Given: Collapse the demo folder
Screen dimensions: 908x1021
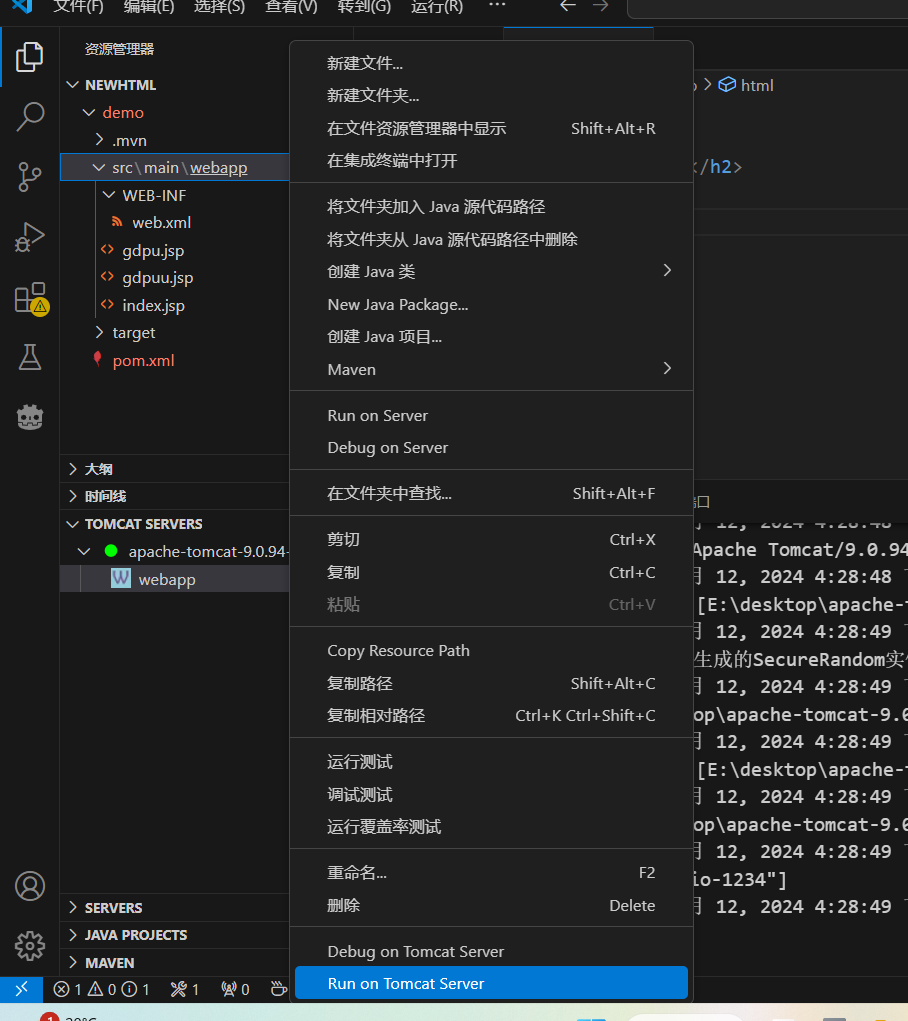Looking at the screenshot, I should [89, 113].
